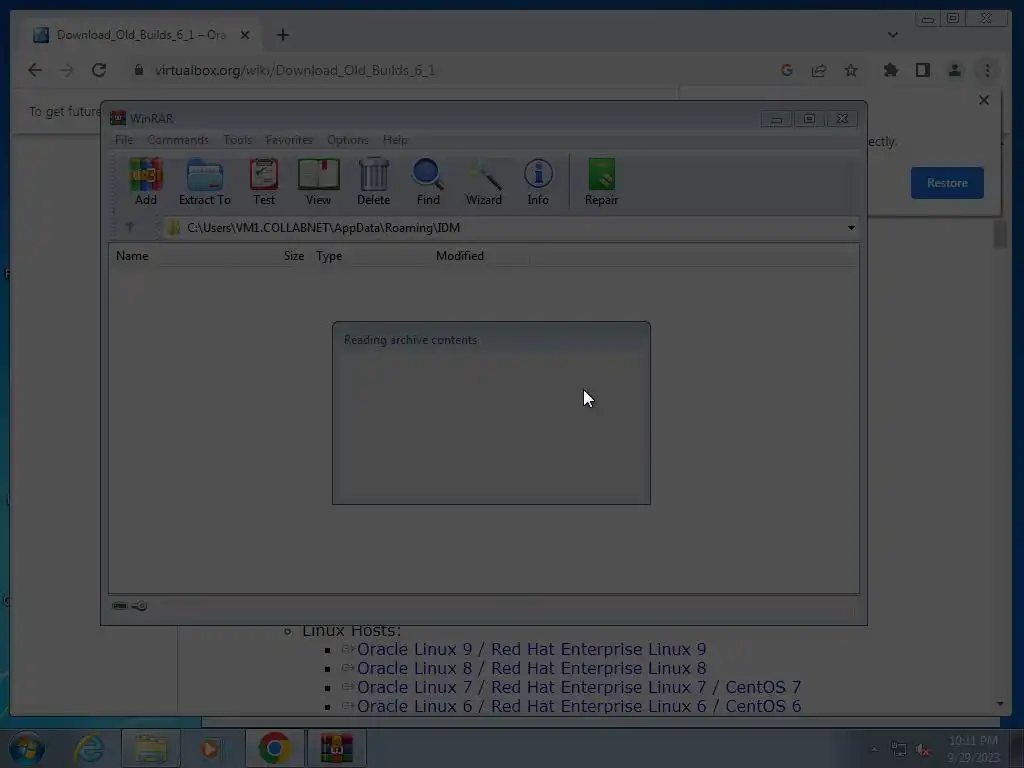Click the Windows Start button
This screenshot has height=768, width=1024.
coord(27,748)
